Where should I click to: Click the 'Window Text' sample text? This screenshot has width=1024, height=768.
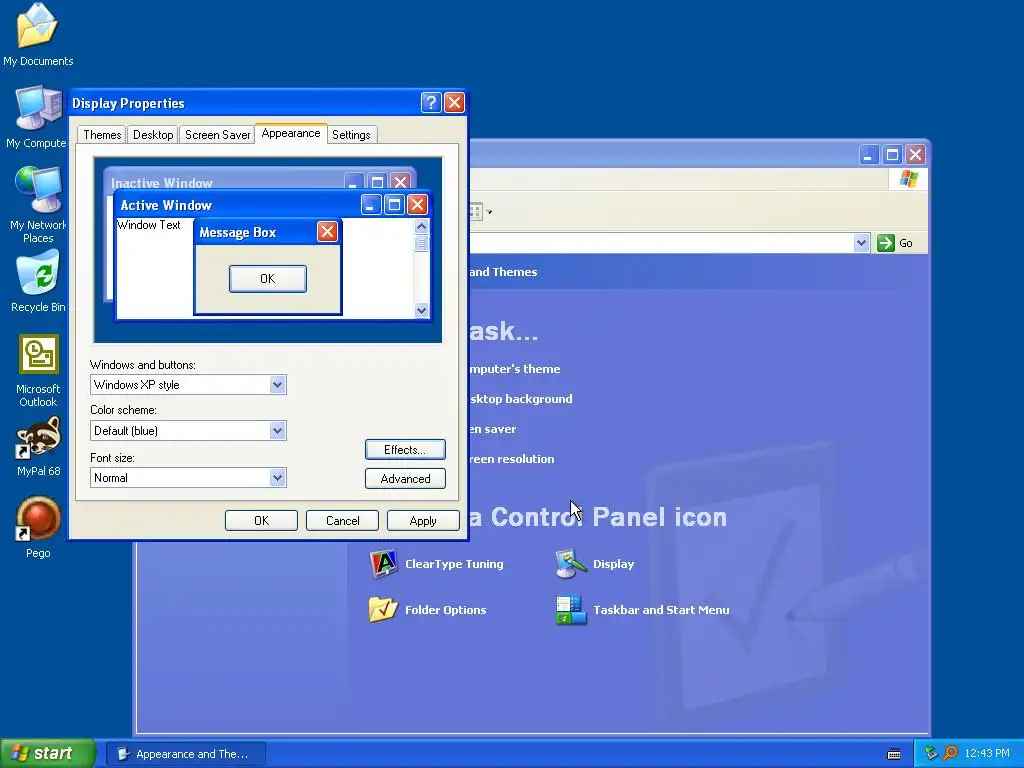[x=148, y=225]
